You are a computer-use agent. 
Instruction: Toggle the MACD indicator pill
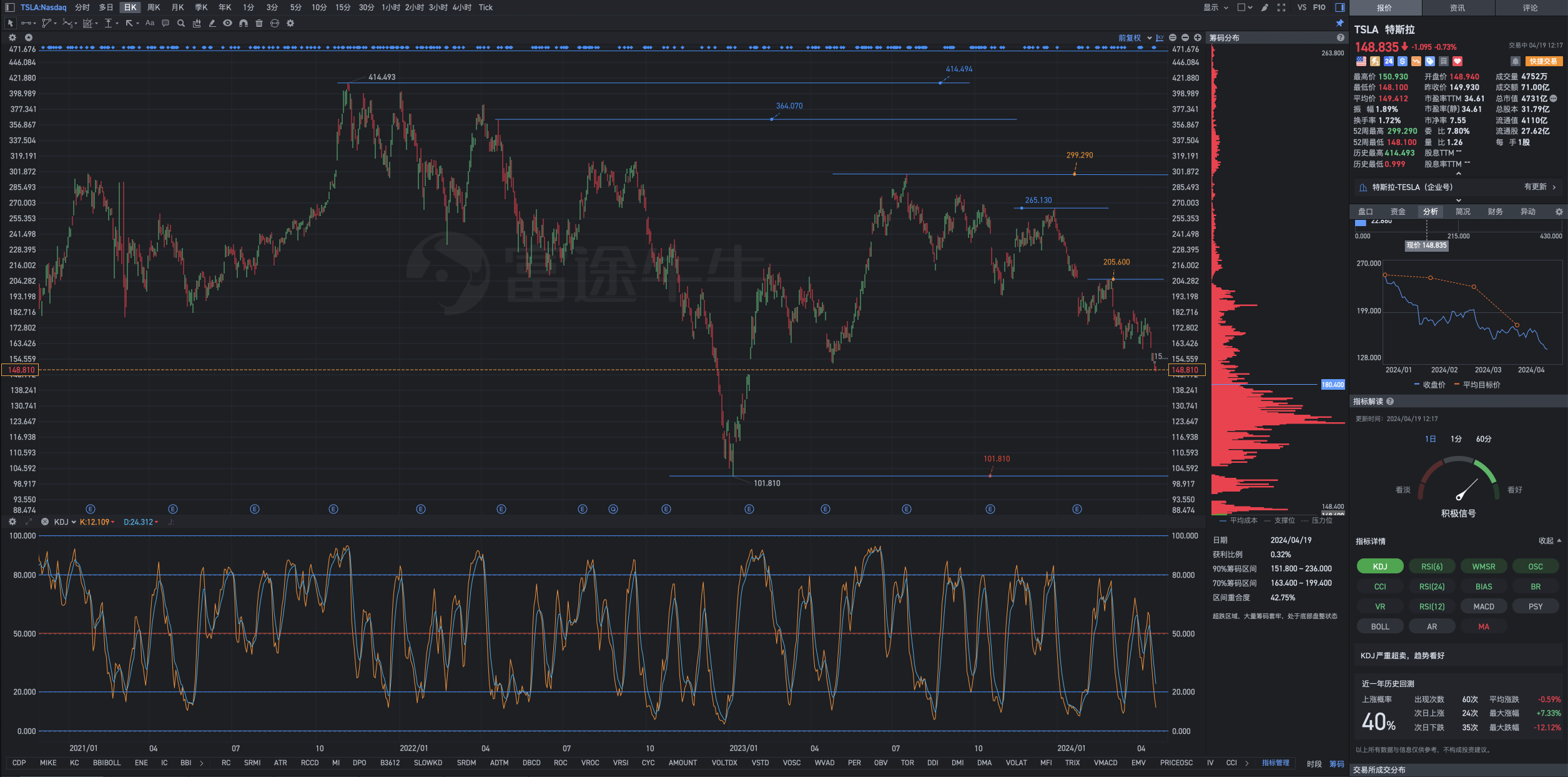point(1484,606)
